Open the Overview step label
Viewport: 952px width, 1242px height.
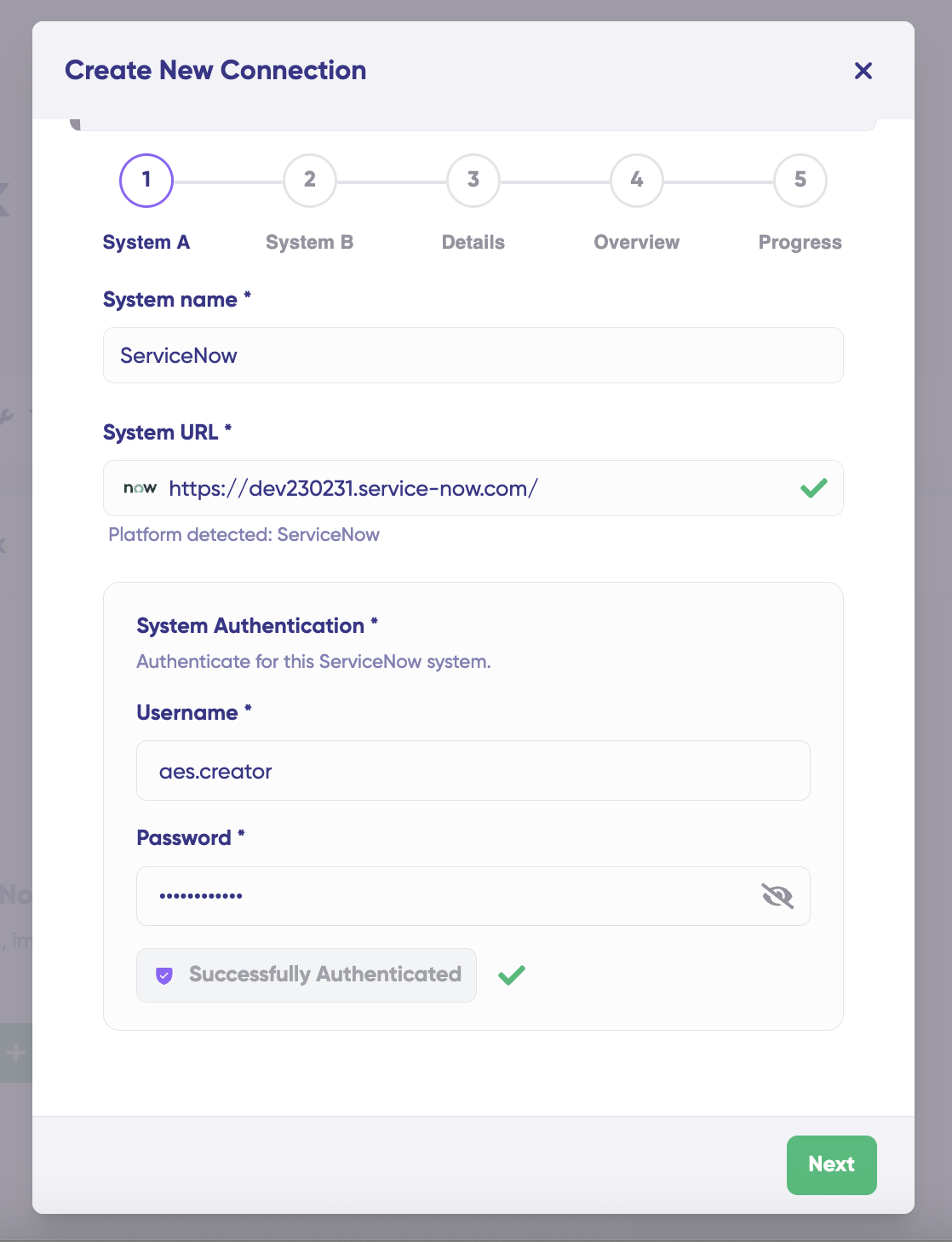(637, 243)
